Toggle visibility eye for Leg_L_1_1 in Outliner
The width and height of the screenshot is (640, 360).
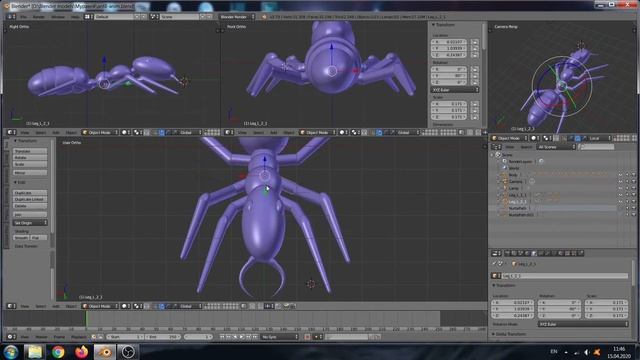point(620,195)
